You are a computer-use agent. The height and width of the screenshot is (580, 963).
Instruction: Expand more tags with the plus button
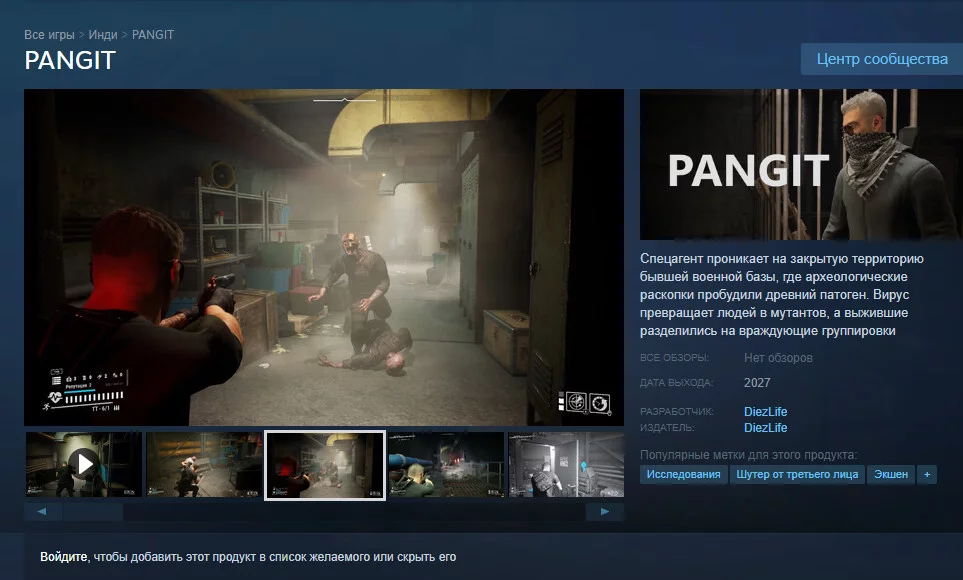(x=927, y=474)
